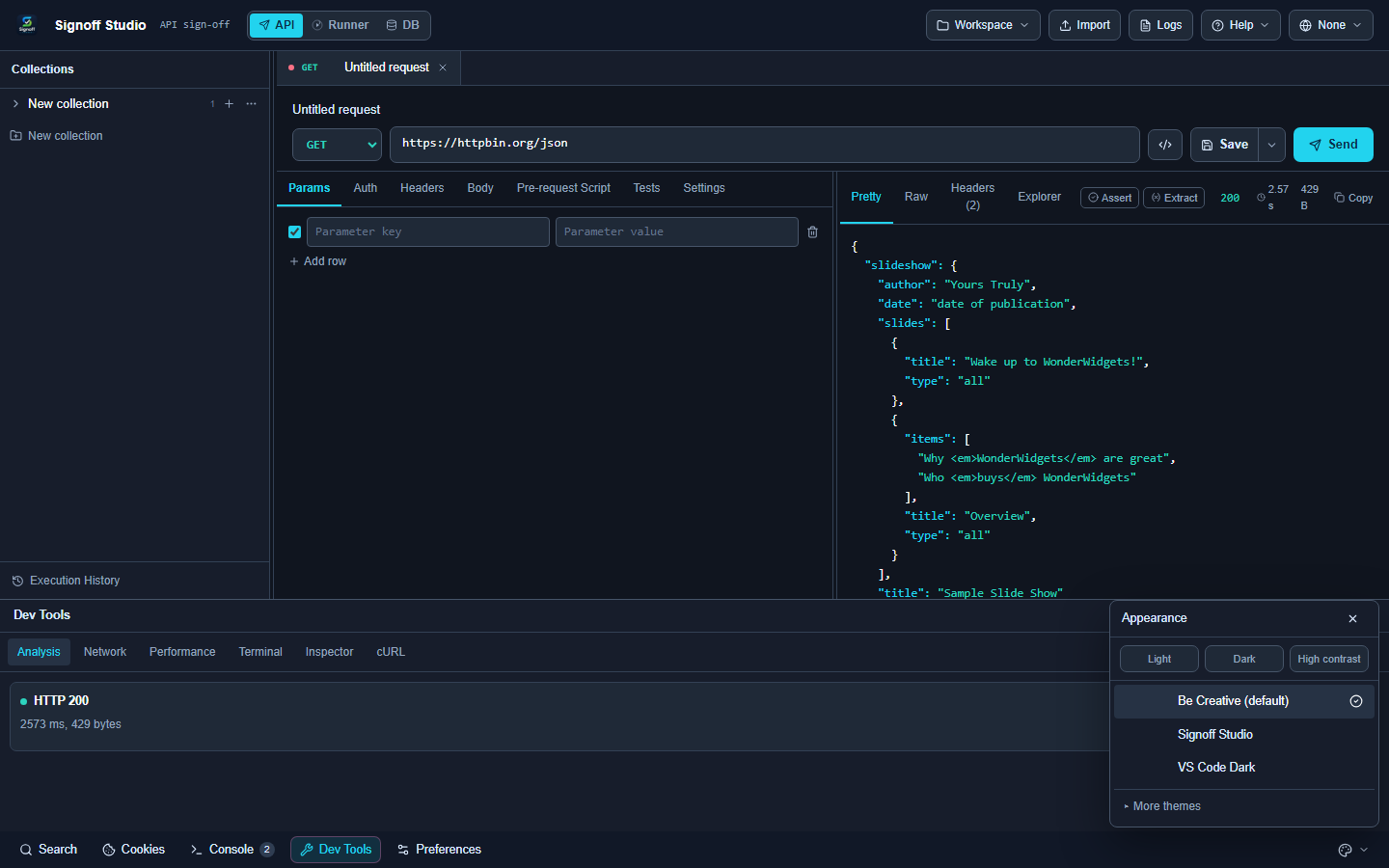
Task: Switch to Runner mode
Action: click(x=340, y=25)
